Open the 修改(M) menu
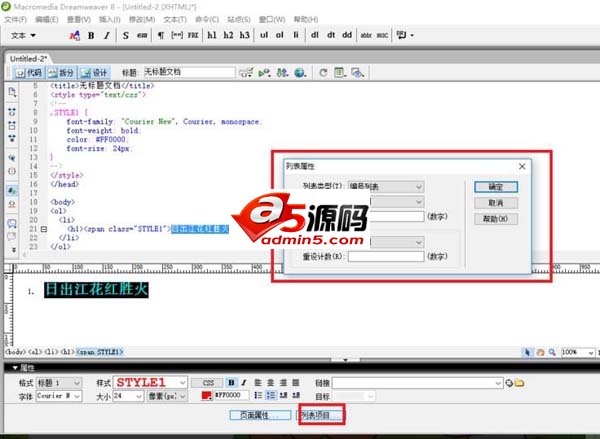This screenshot has height=439, width=600. point(142,19)
